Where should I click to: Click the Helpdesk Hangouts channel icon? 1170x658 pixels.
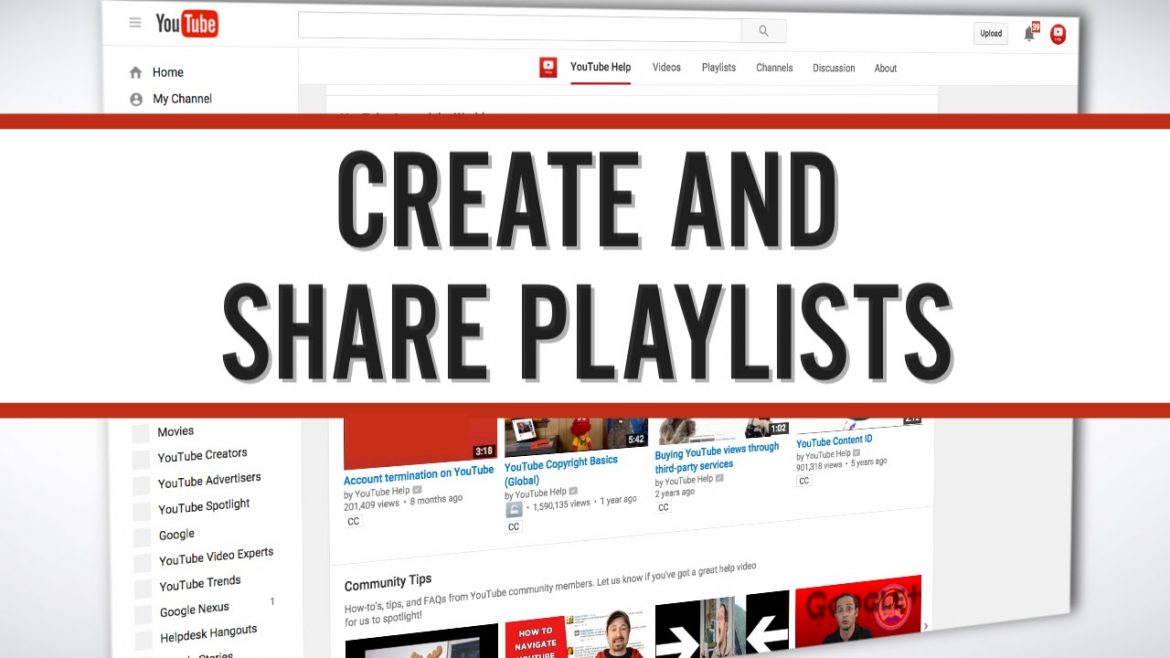coord(144,640)
